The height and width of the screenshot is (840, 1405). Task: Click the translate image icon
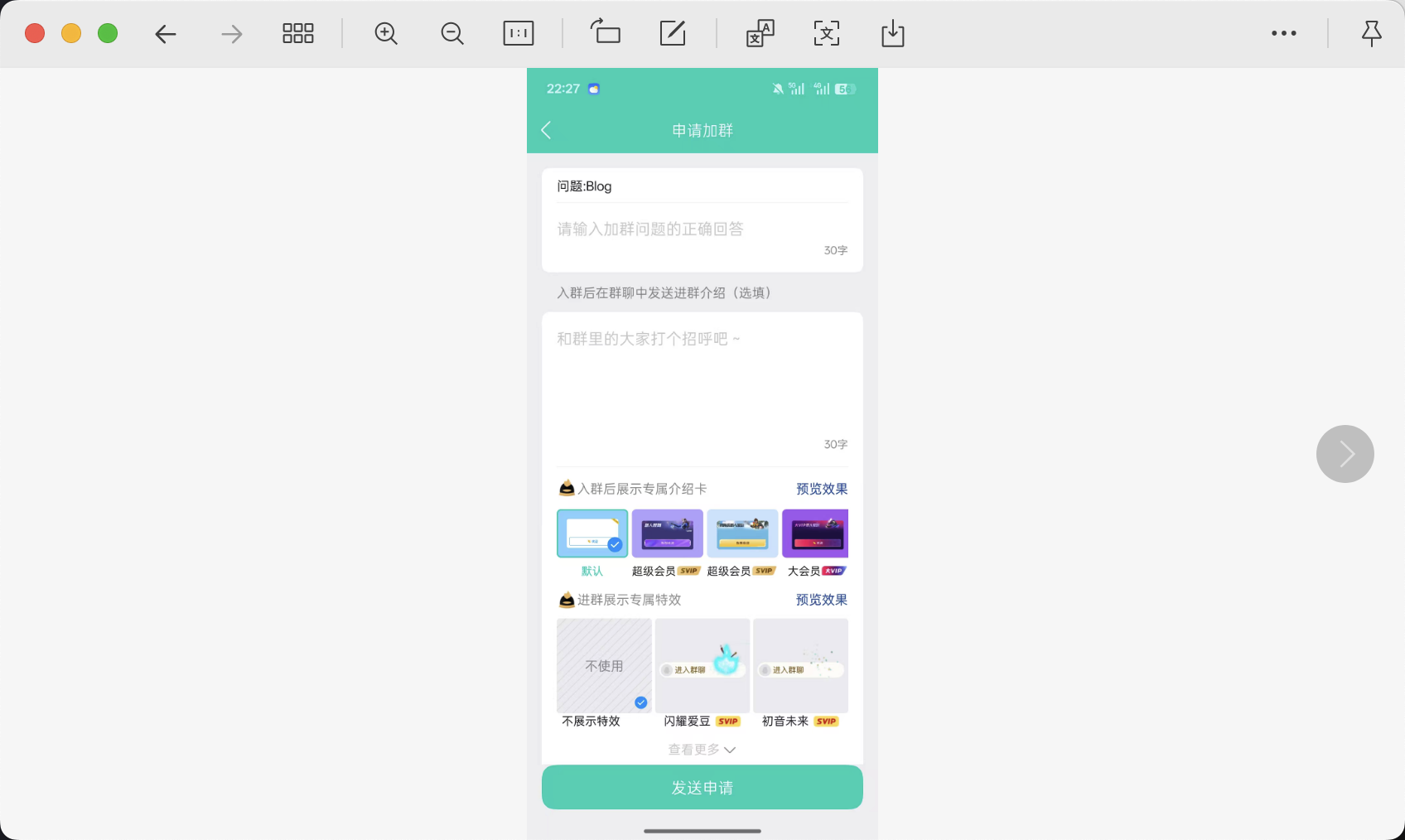[760, 34]
